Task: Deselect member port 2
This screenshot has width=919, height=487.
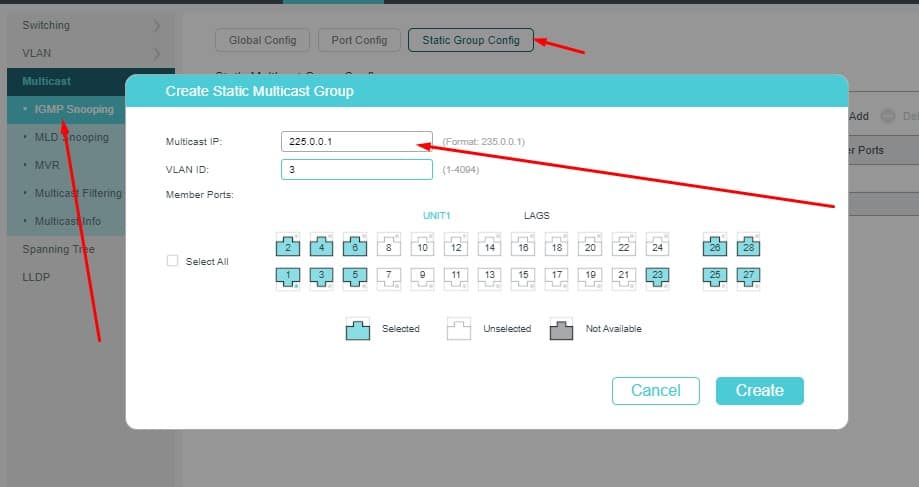Action: coord(288,245)
